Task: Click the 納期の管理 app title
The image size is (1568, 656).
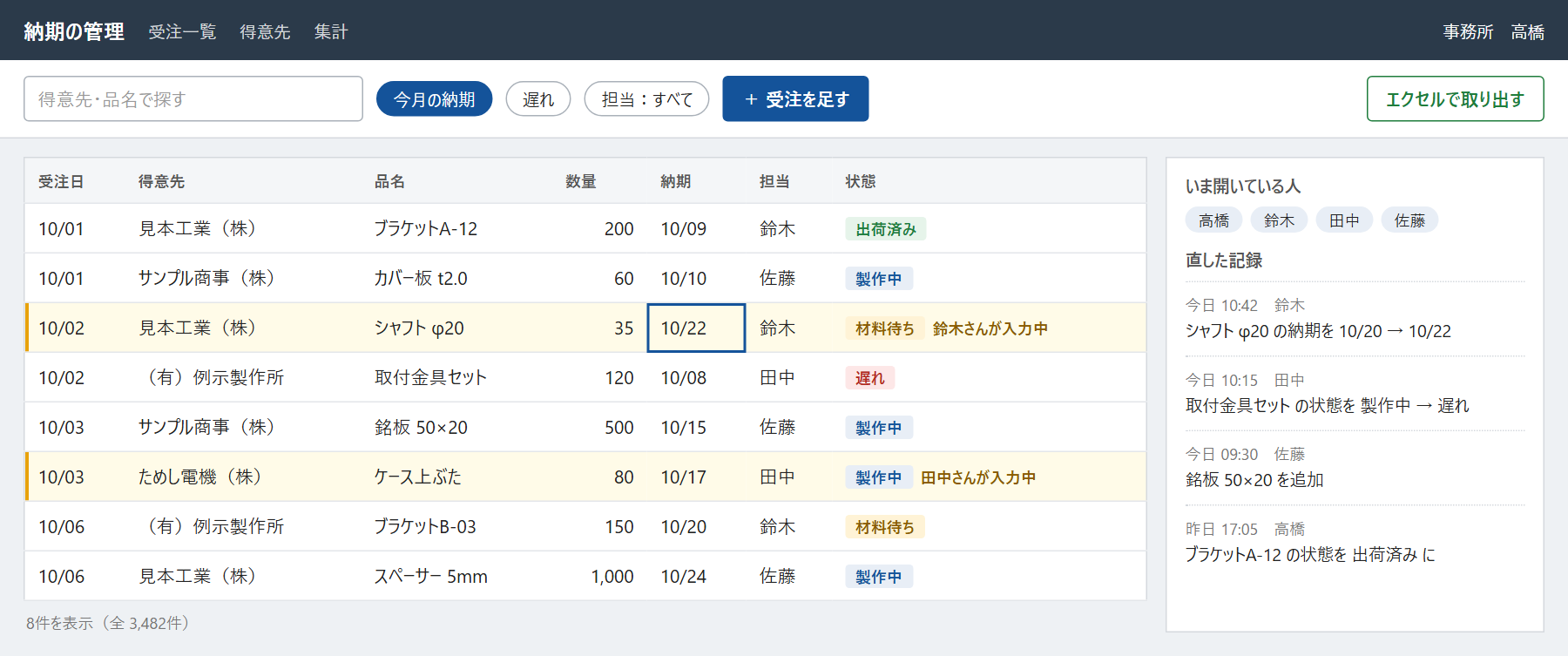Action: click(74, 32)
